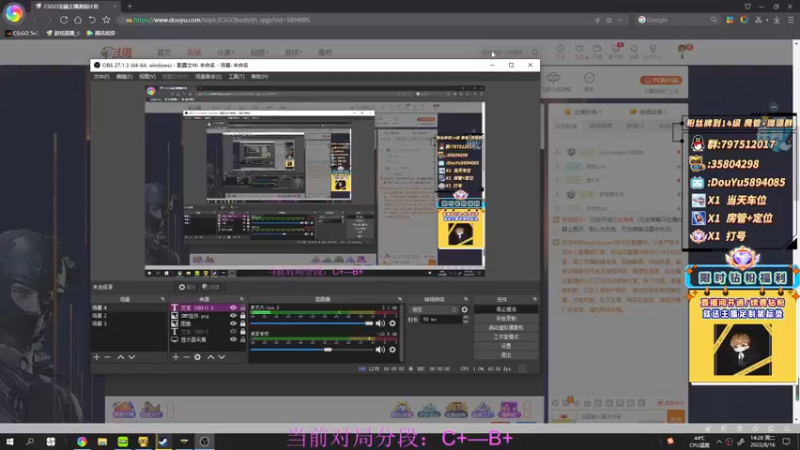
Task: Open source properties gear in Sources panel toolbar
Action: [197, 357]
